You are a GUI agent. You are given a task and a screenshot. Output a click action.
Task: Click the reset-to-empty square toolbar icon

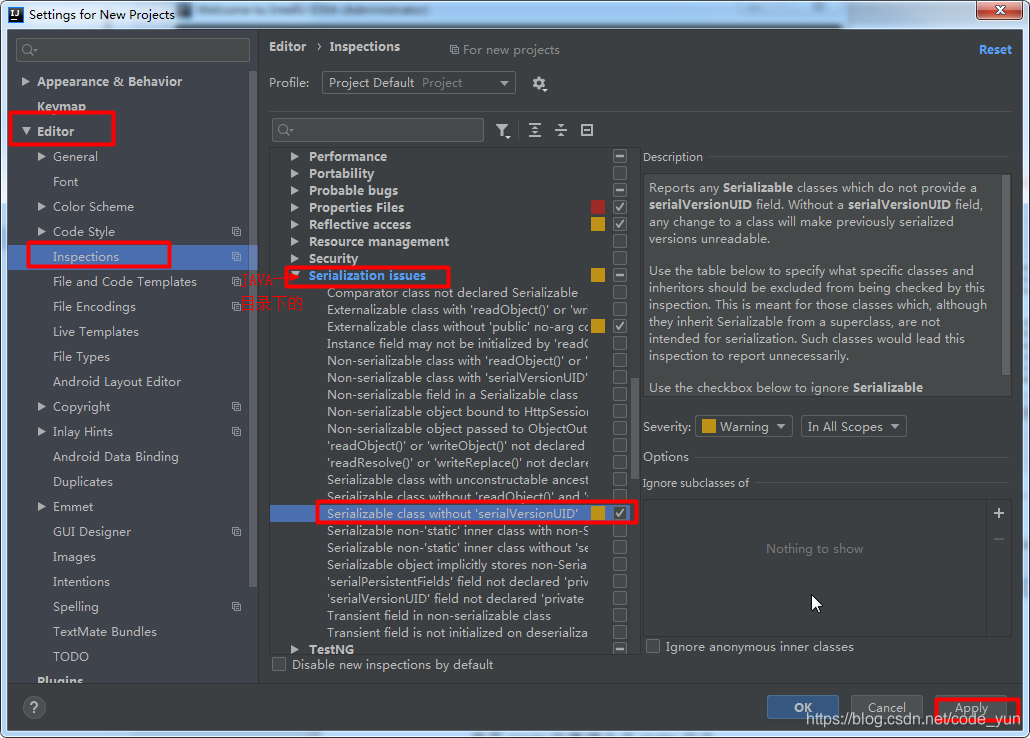tap(587, 130)
